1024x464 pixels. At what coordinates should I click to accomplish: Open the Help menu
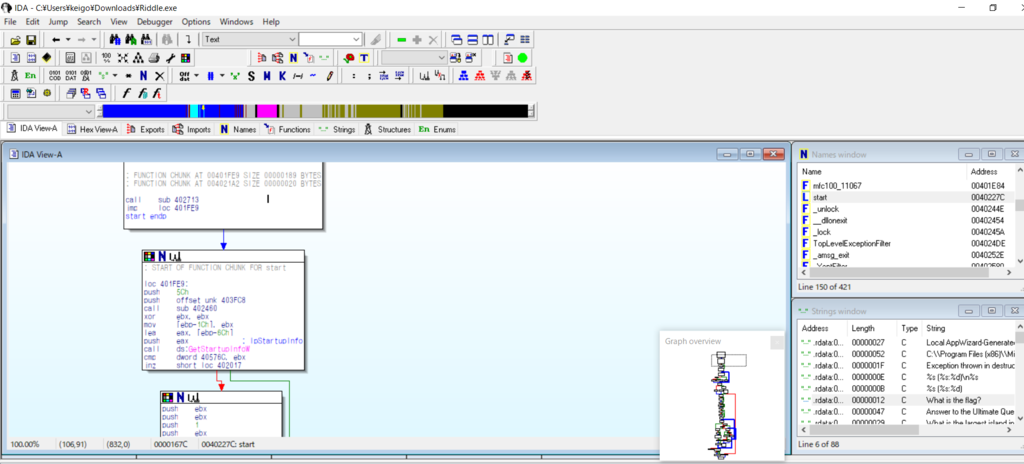click(x=271, y=22)
